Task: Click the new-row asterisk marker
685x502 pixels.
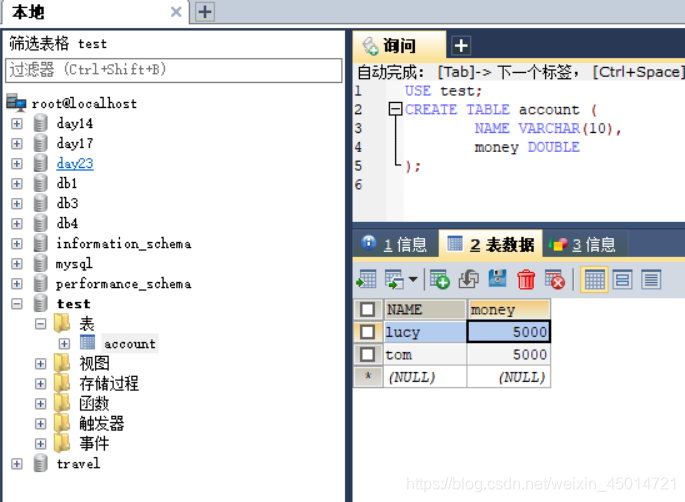Action: pos(368,376)
